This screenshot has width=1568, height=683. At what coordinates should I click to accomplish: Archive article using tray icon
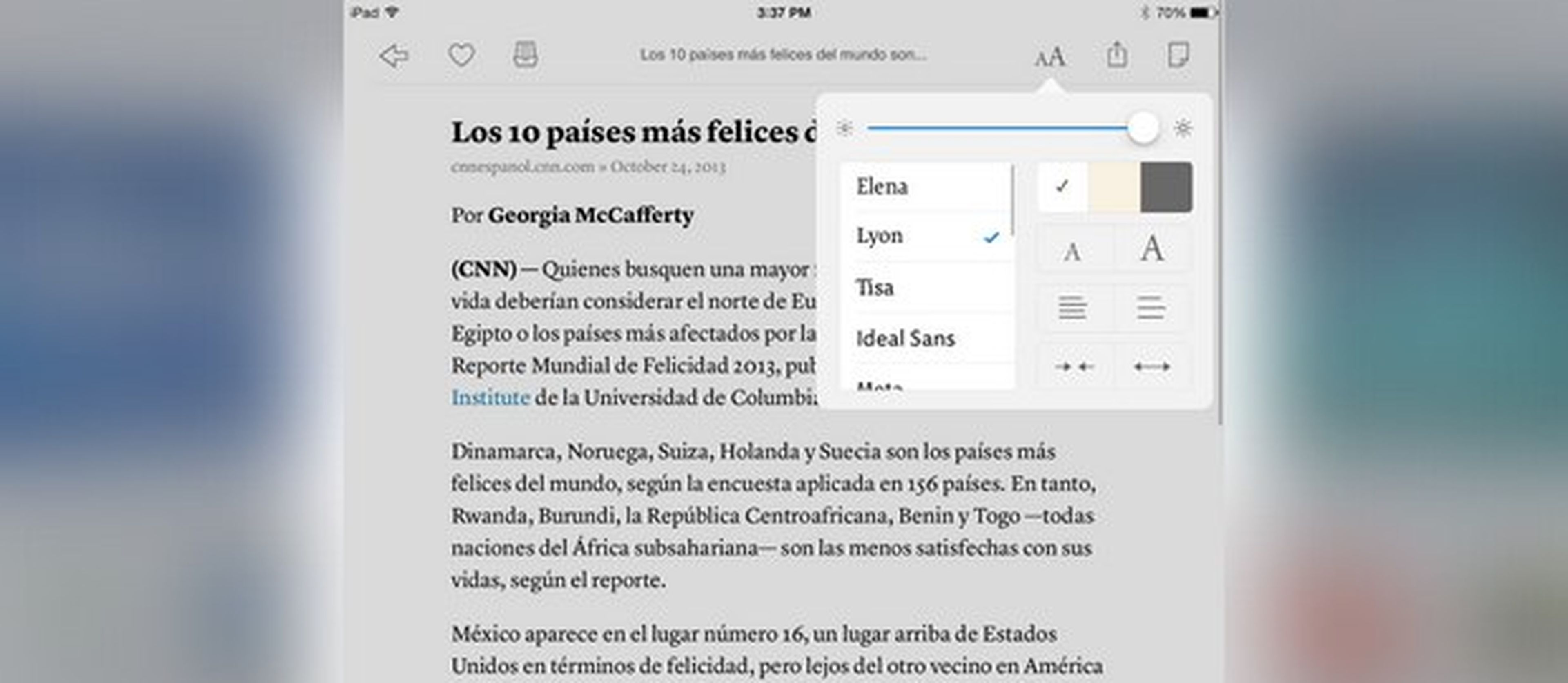coord(525,55)
